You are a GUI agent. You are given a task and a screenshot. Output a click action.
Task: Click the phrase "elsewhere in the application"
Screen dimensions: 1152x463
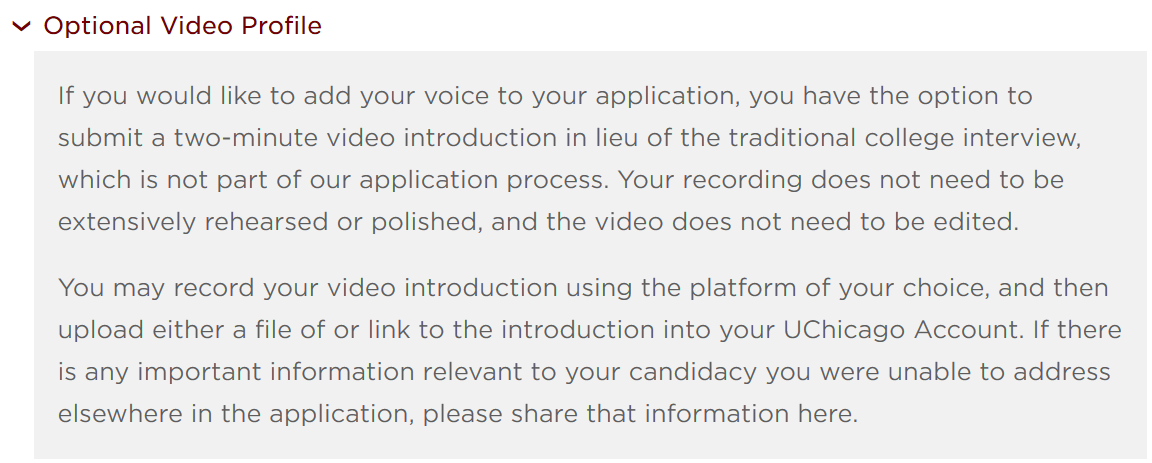(x=233, y=414)
